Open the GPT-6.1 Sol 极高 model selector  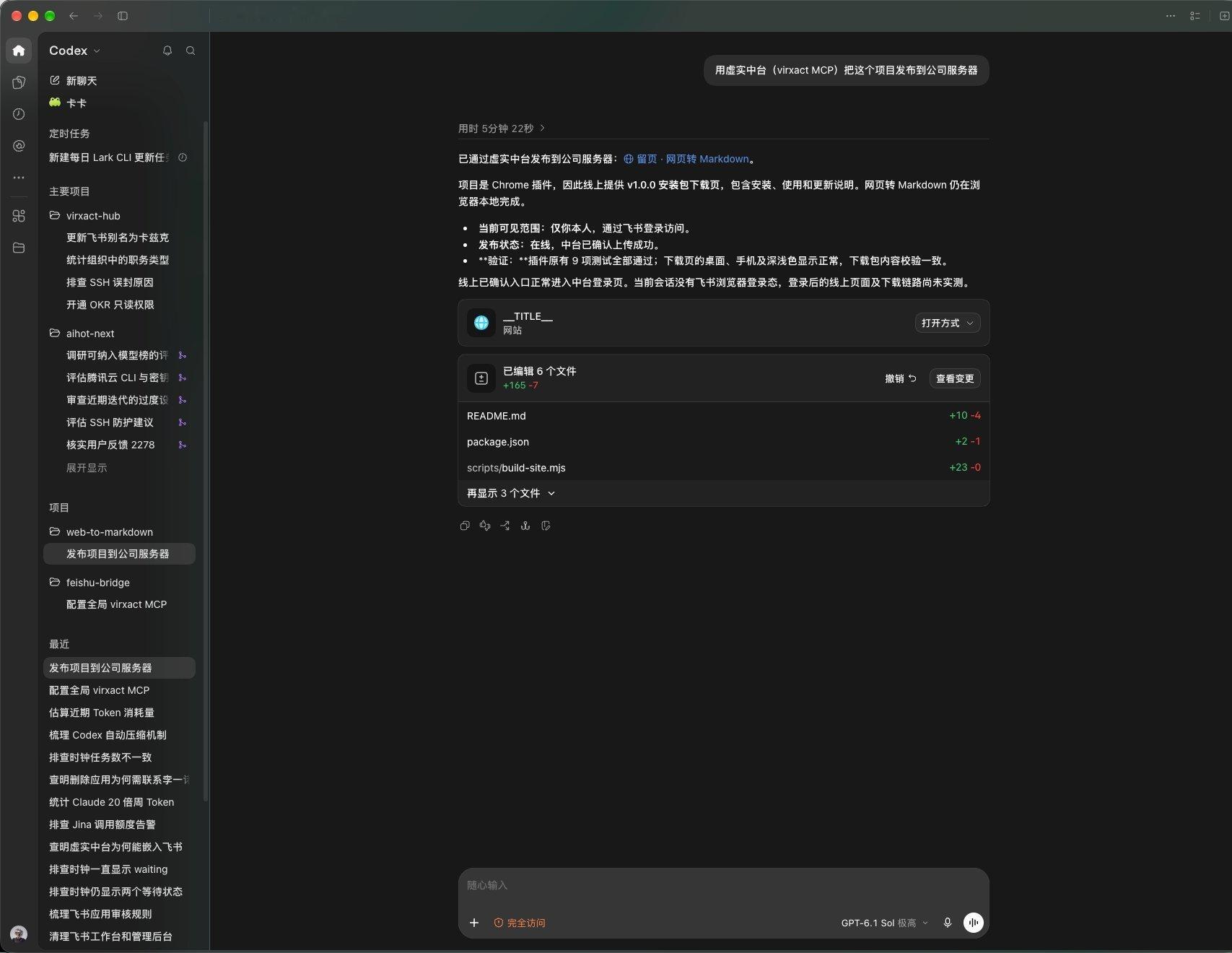[x=884, y=923]
